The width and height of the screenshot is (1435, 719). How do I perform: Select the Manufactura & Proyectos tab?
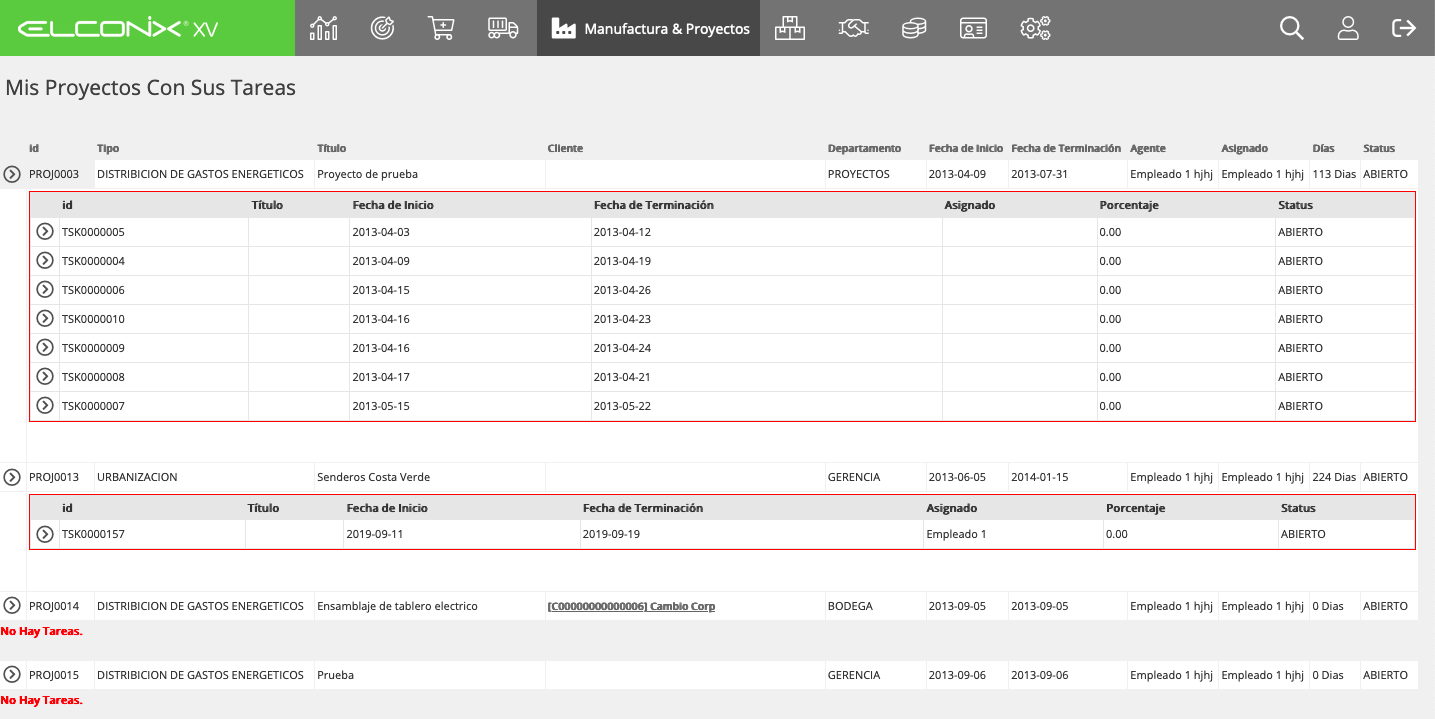(x=649, y=28)
